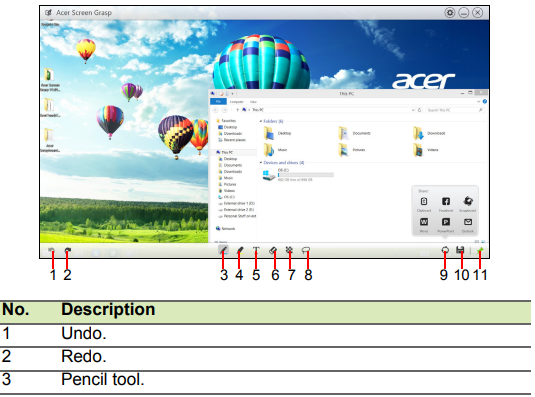Share capture to Scrapboard
Viewport: 535px width, 397px height.
pos(468,204)
